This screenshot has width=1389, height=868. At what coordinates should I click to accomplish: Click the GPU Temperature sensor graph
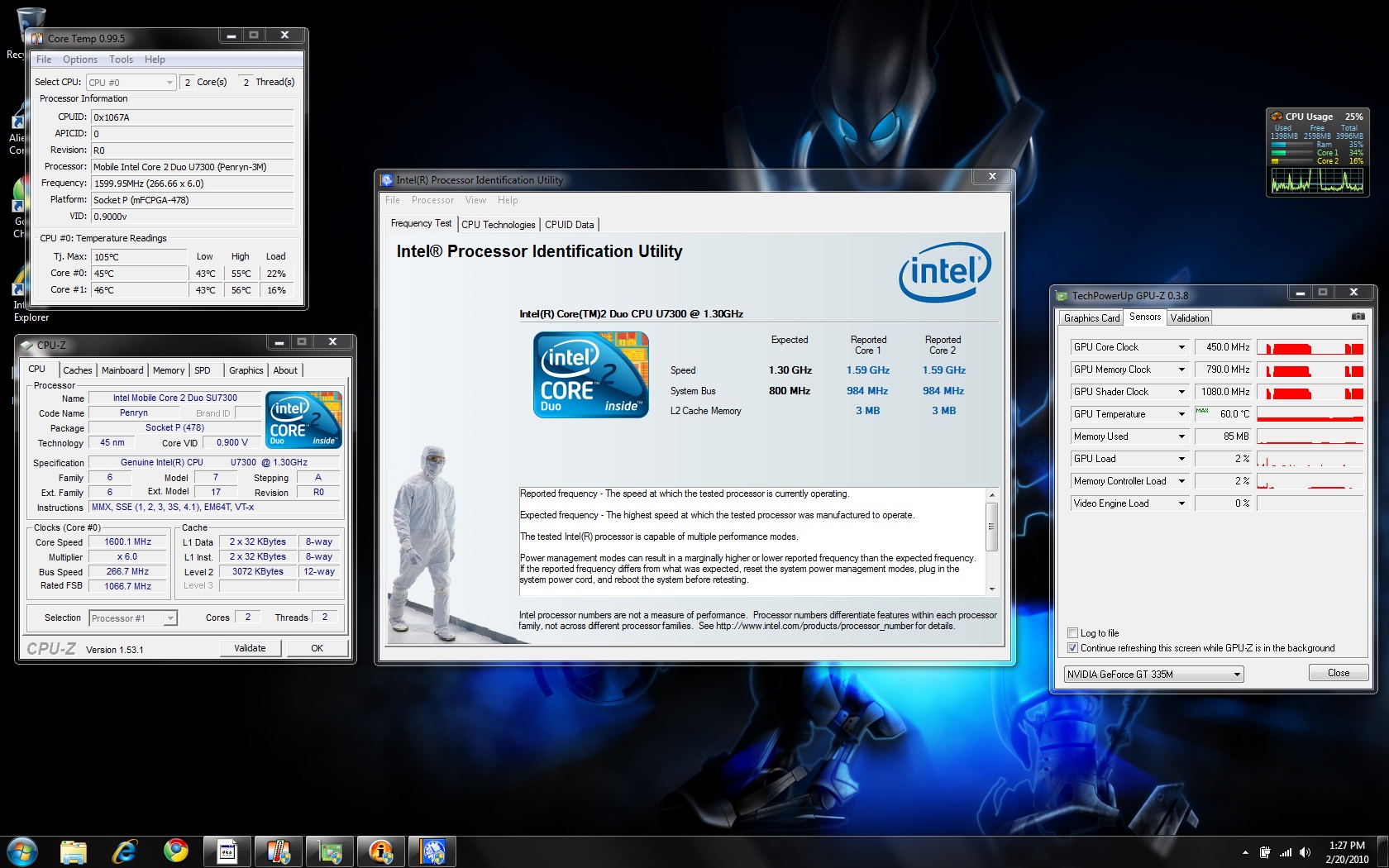(1310, 414)
